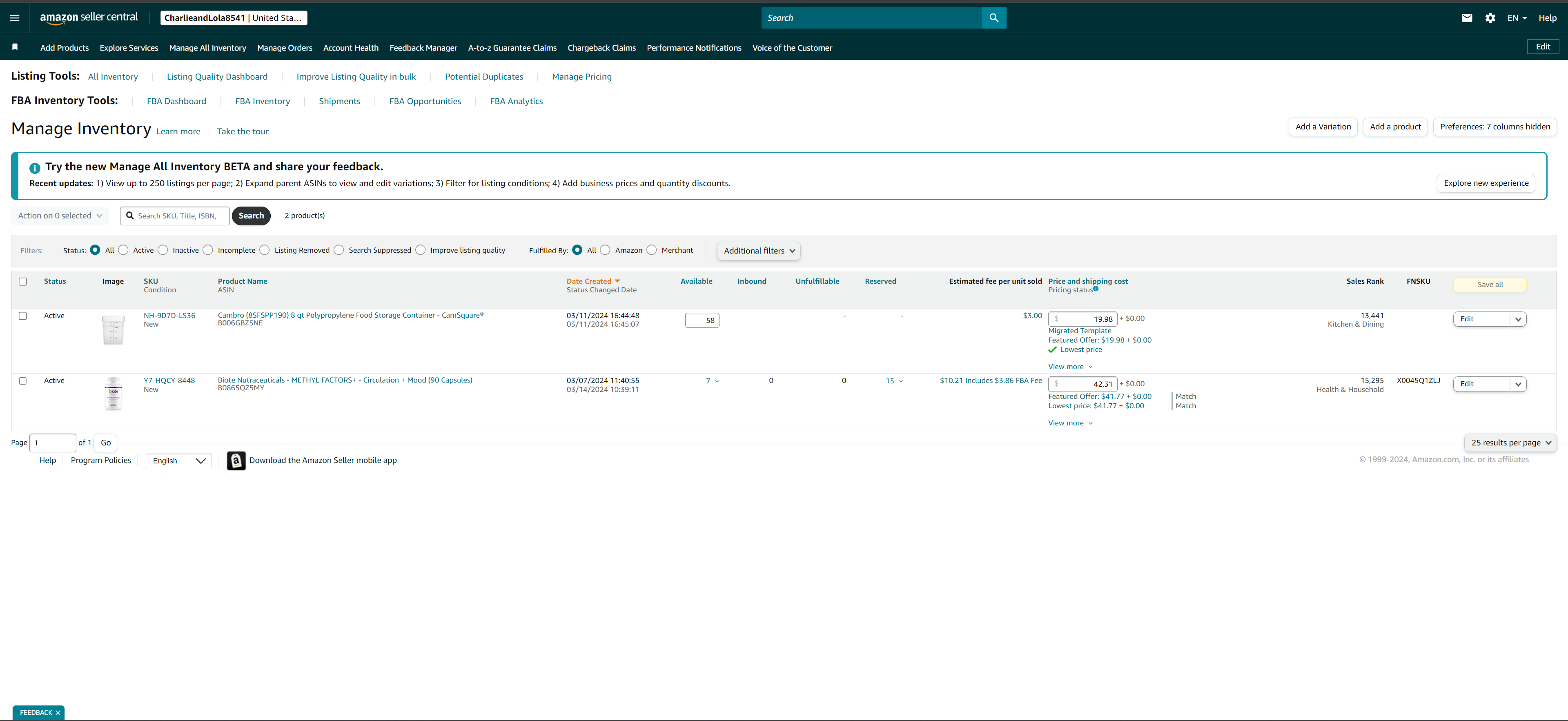Screen dimensions: 1568x721
Task: Expand the Available 7 quantity chevron
Action: click(x=717, y=381)
